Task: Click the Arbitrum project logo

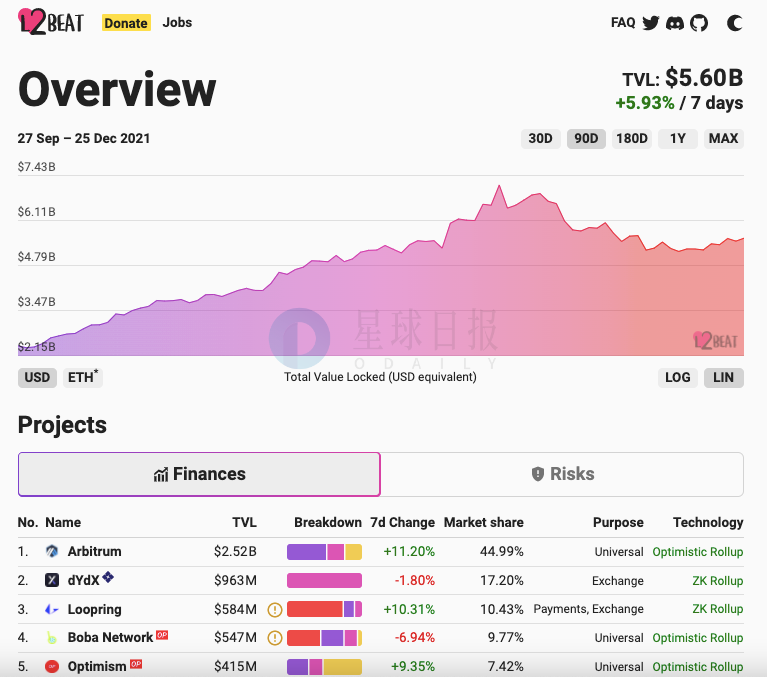Action: click(52, 551)
